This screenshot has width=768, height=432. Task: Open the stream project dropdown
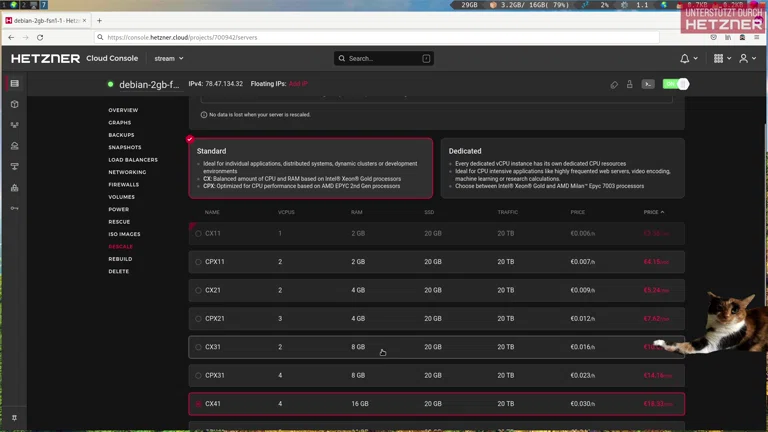169,58
